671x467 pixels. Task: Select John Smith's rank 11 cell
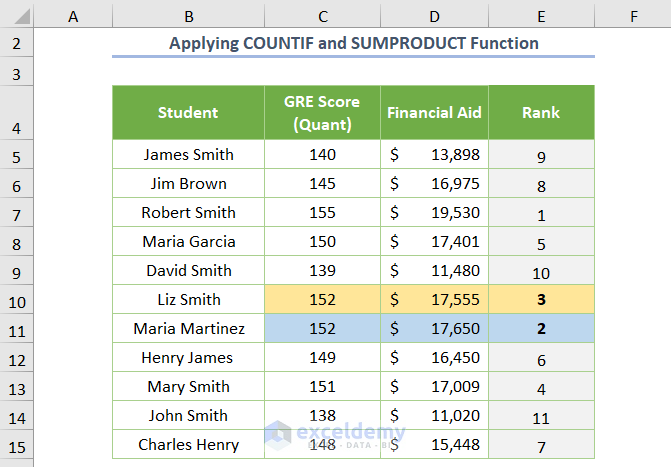[x=541, y=415]
